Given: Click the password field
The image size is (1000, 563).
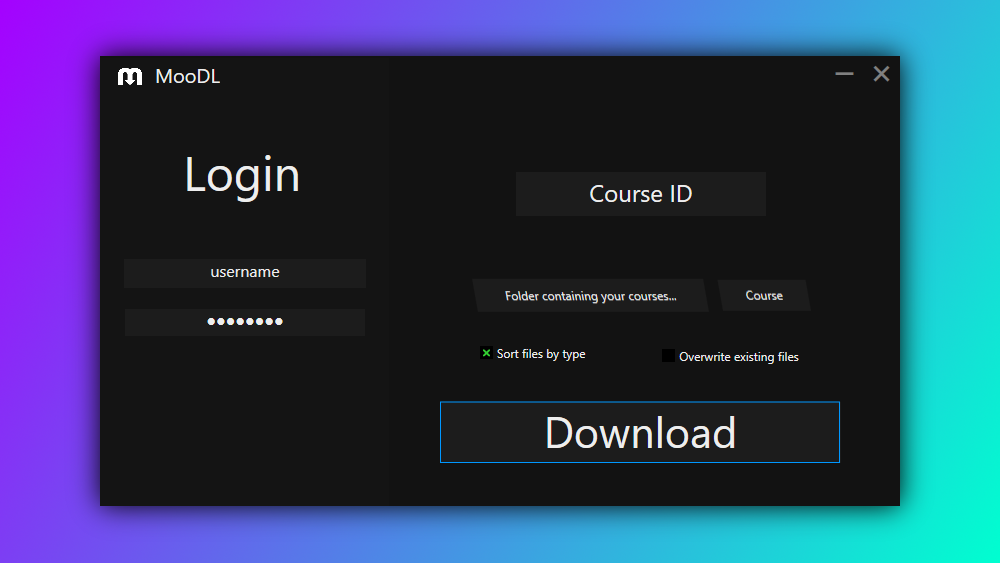Looking at the screenshot, I should pyautogui.click(x=245, y=322).
